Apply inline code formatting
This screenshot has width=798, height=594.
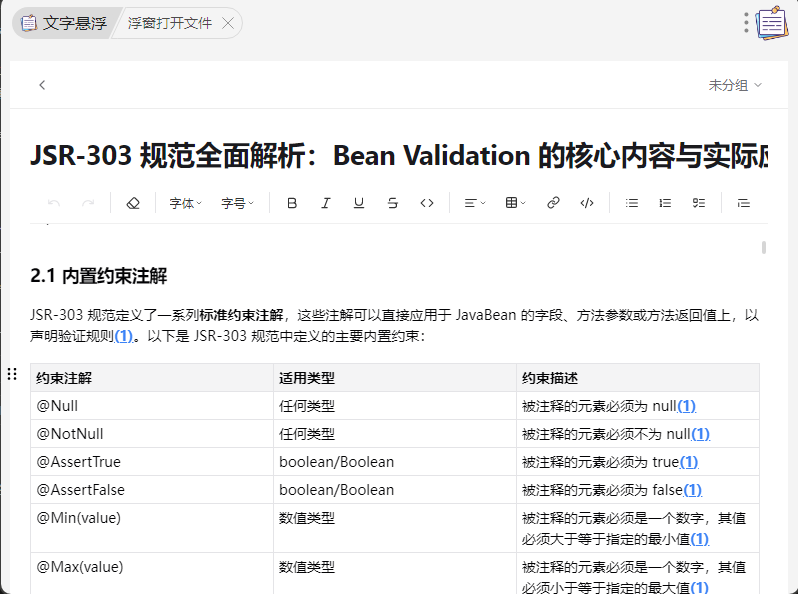[x=427, y=203]
